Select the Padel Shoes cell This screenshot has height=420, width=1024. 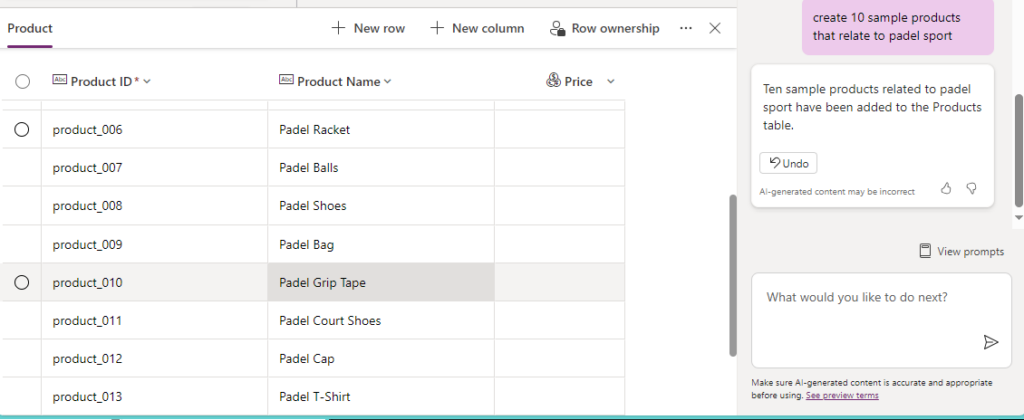(381, 206)
